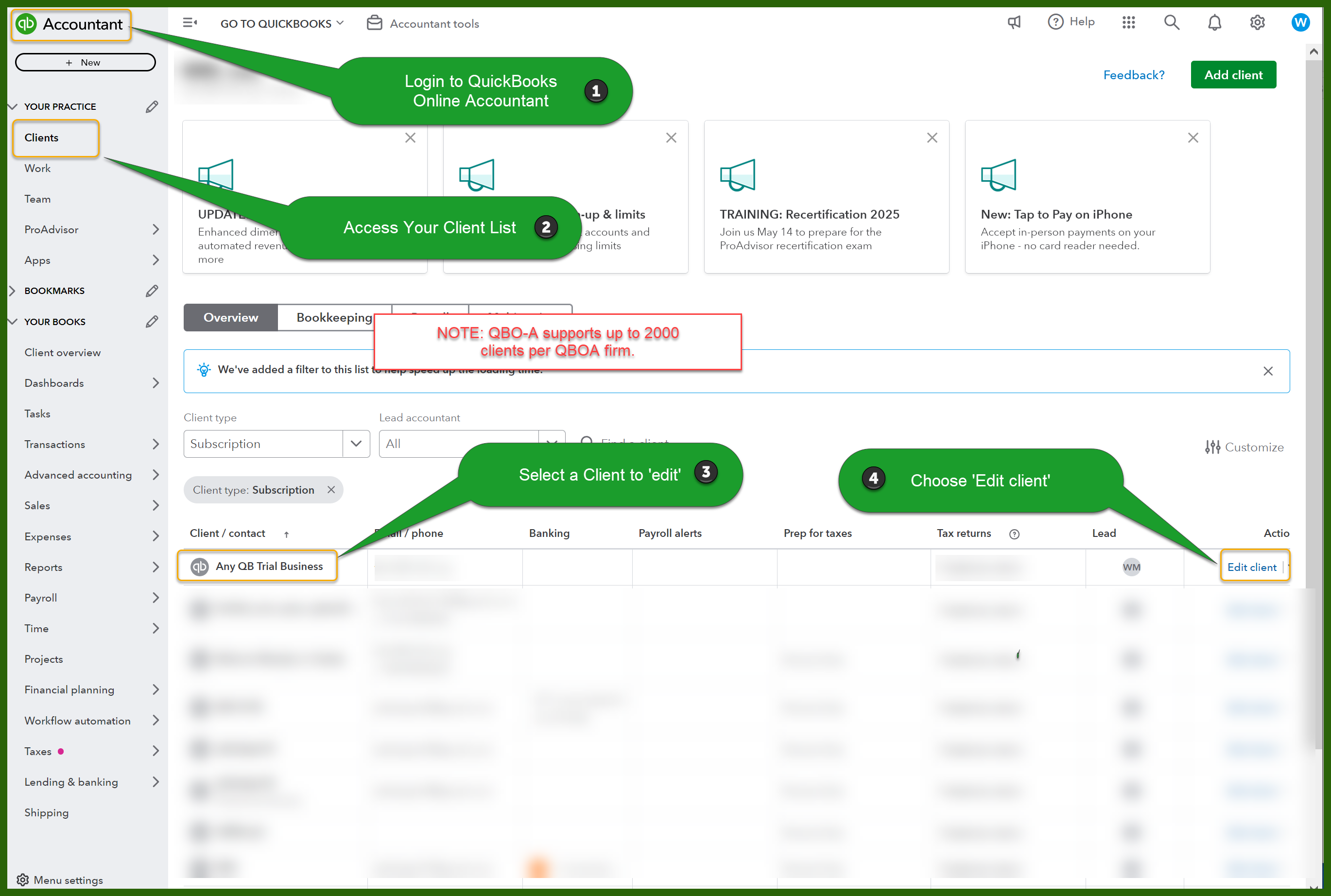Expand the Transactions submenu
1331x896 pixels.
(x=156, y=444)
